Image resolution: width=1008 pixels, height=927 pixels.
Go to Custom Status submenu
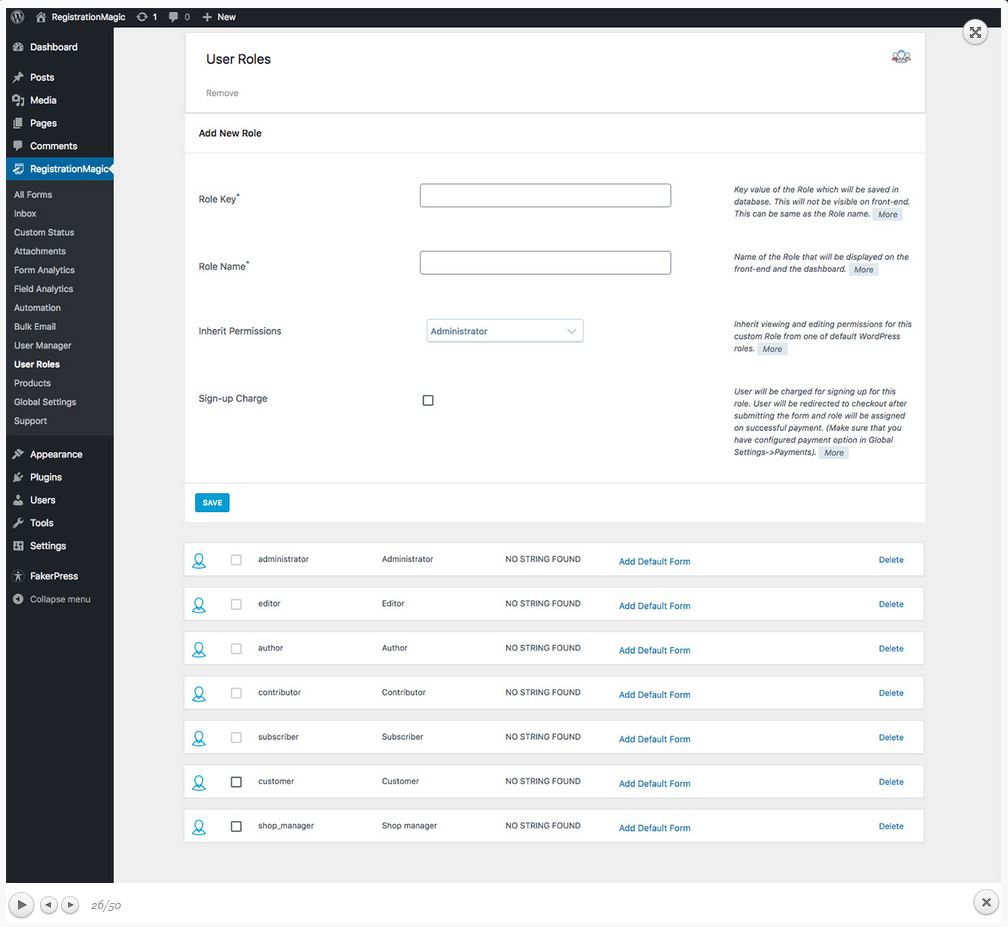click(44, 232)
